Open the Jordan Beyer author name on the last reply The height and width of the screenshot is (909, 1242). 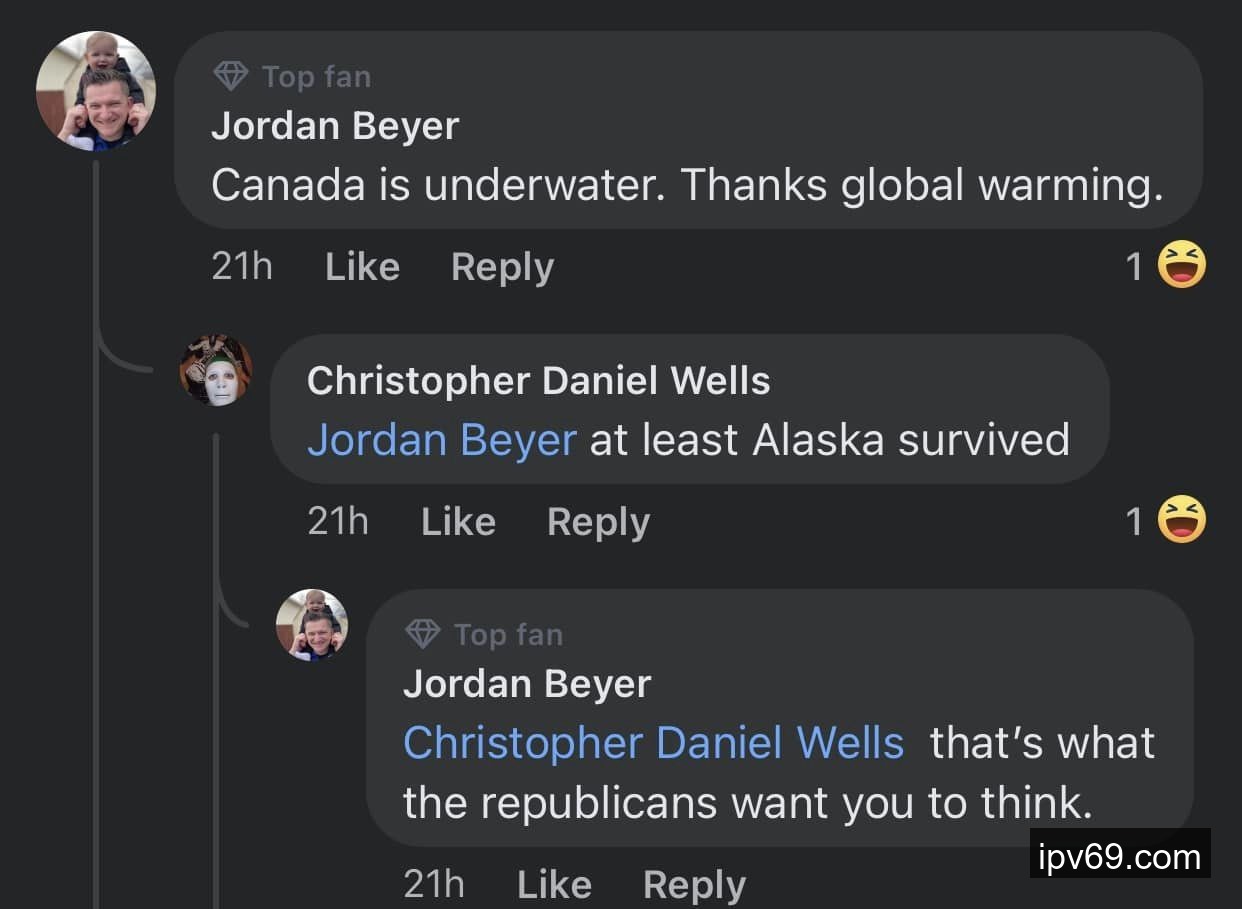[527, 684]
